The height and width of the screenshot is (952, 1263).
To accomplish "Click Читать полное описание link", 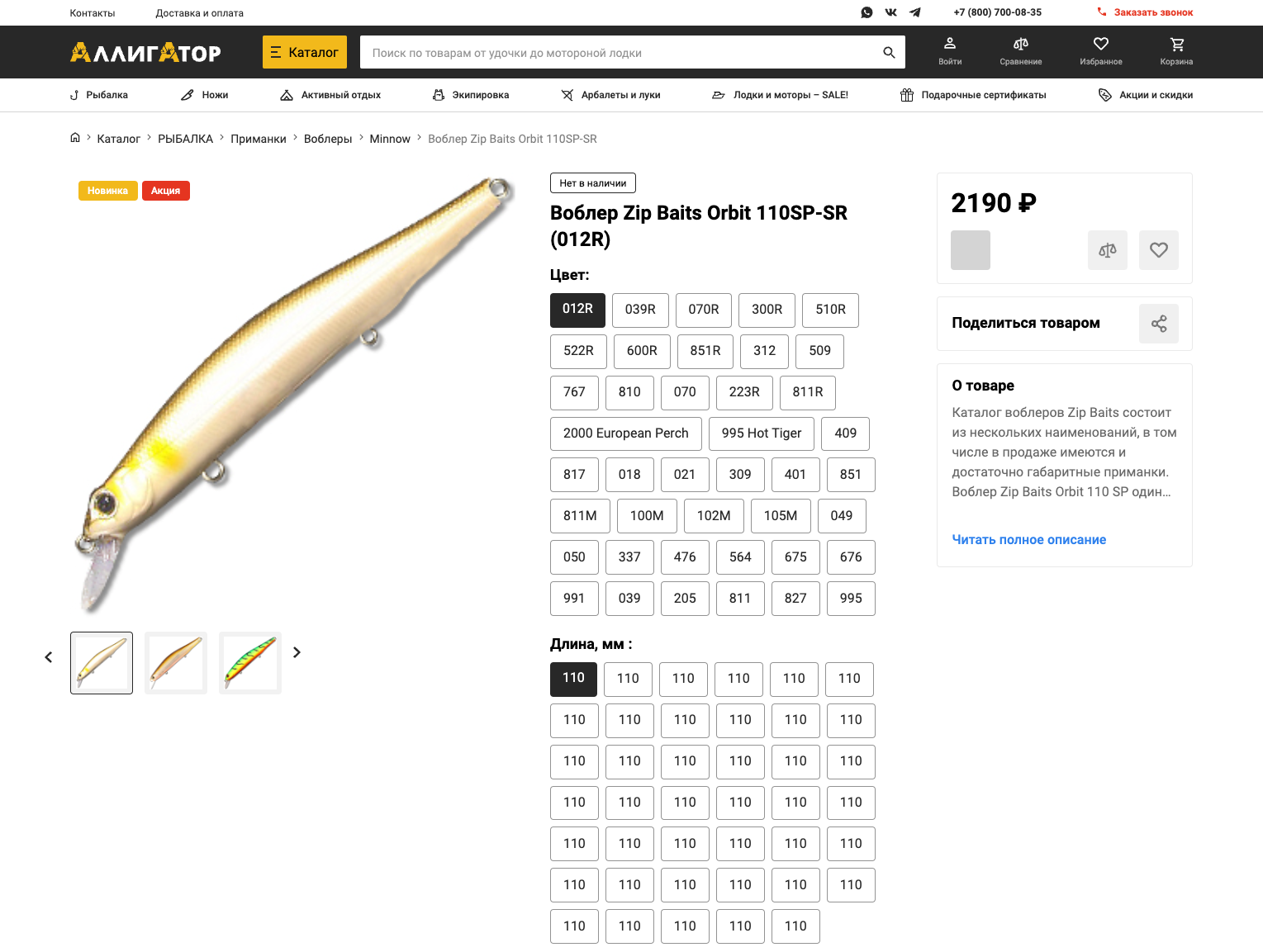I will pyautogui.click(x=1029, y=540).
